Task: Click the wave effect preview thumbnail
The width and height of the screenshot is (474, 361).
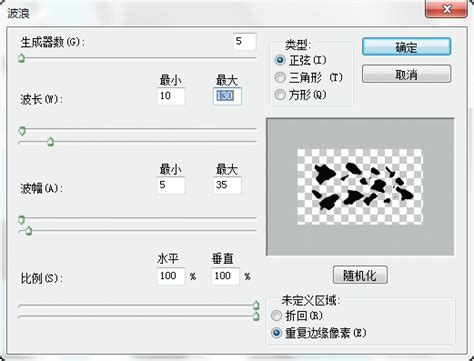Action: (x=360, y=187)
